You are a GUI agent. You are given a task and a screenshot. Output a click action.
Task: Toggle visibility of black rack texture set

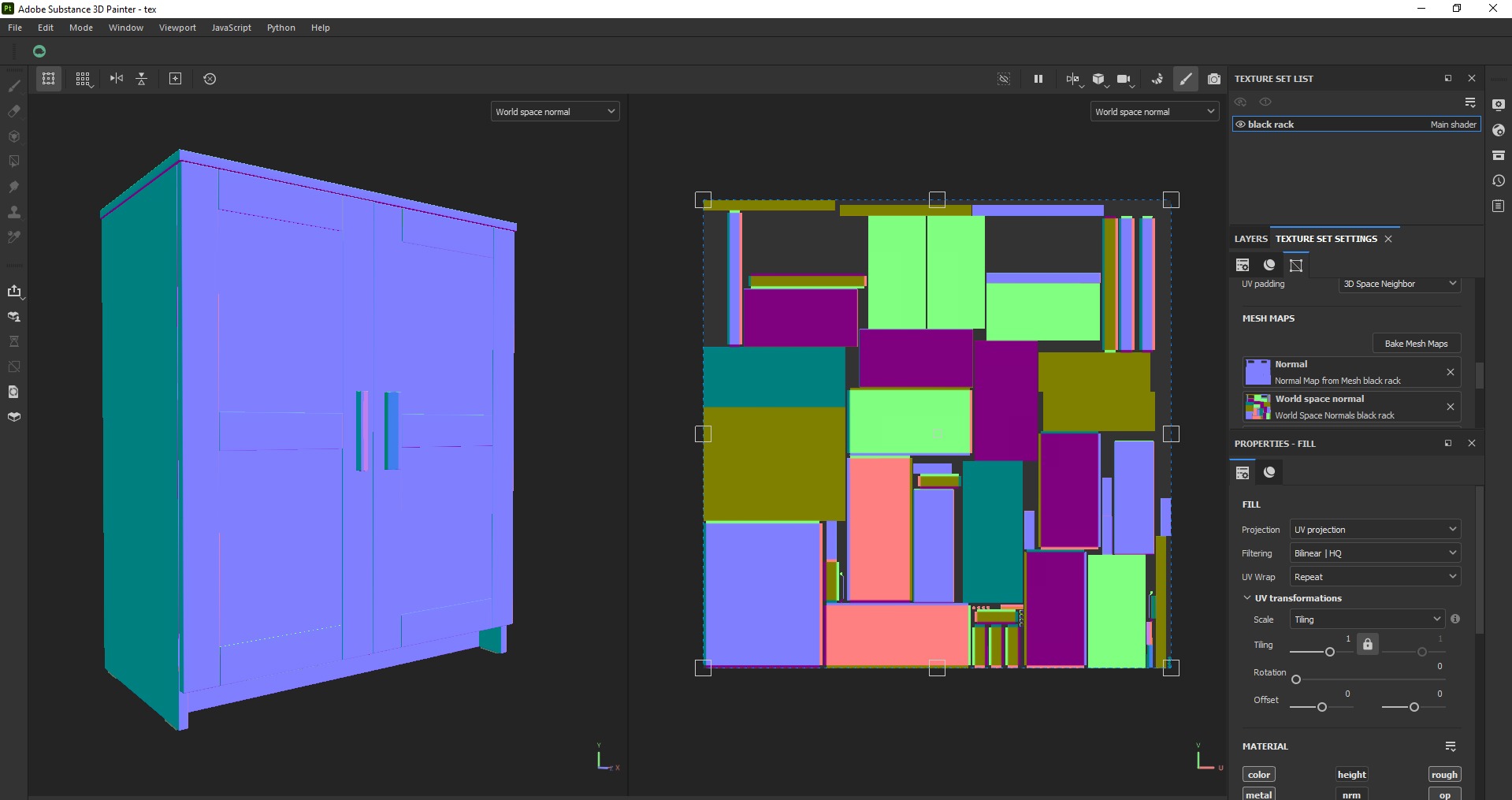tap(1240, 125)
